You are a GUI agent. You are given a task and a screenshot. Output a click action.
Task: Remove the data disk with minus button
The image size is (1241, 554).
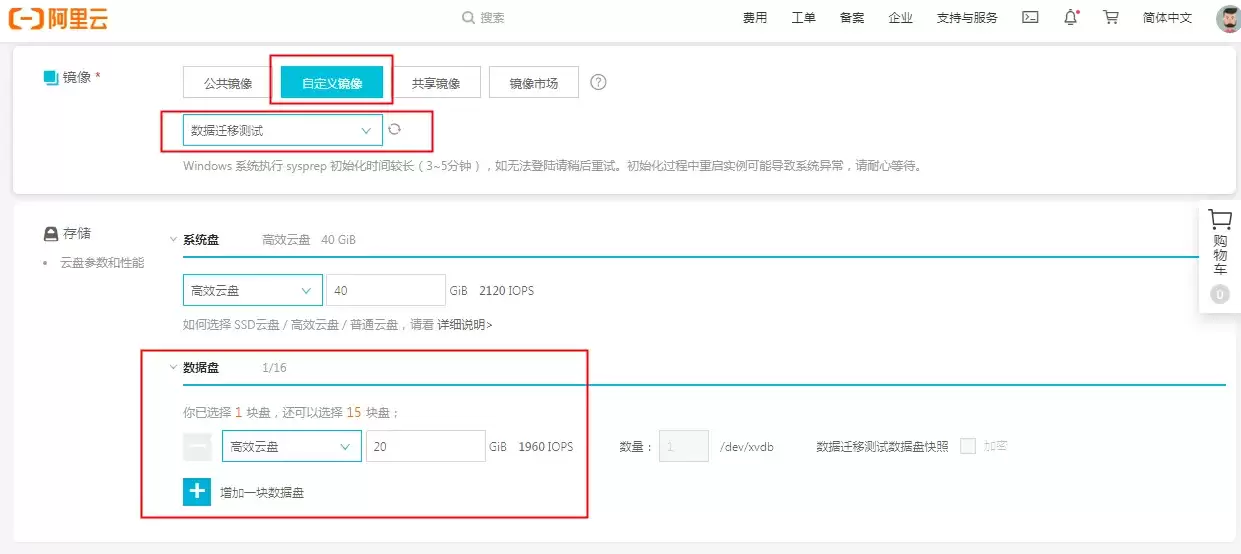[197, 446]
